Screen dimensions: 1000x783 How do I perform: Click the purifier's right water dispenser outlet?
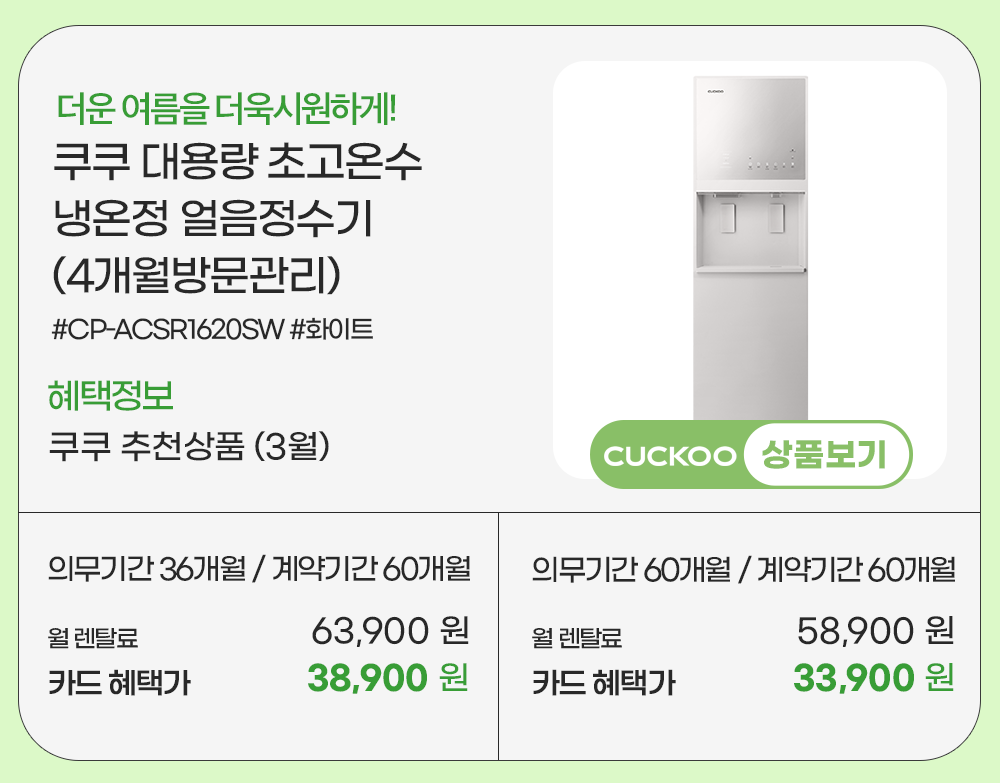click(x=775, y=217)
